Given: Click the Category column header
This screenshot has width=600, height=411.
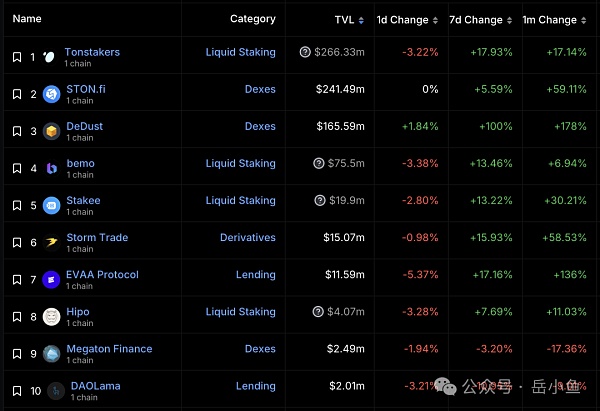Looking at the screenshot, I should tap(252, 19).
